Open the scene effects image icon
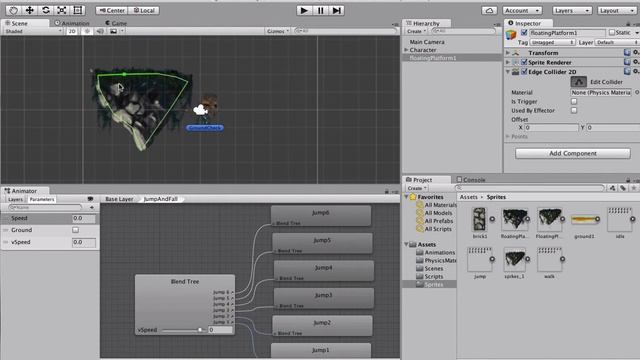The height and width of the screenshot is (360, 640). (x=114, y=31)
